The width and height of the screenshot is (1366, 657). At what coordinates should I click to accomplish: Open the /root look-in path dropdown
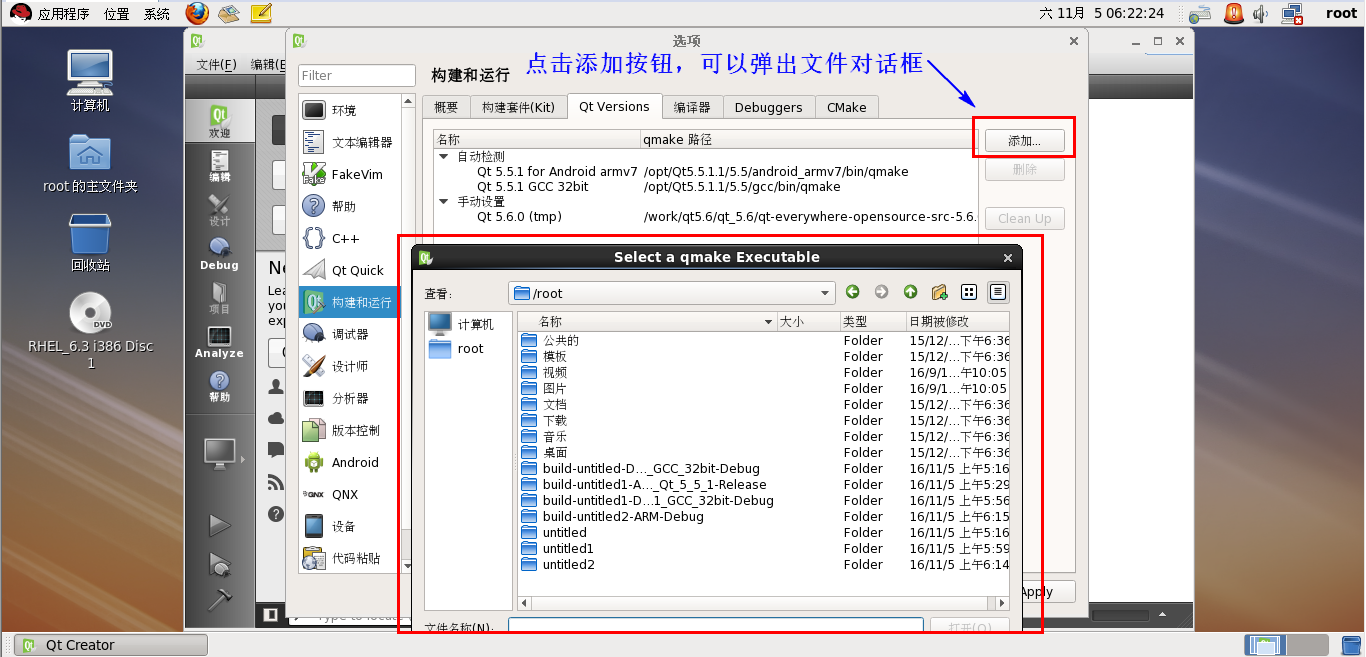tap(671, 293)
